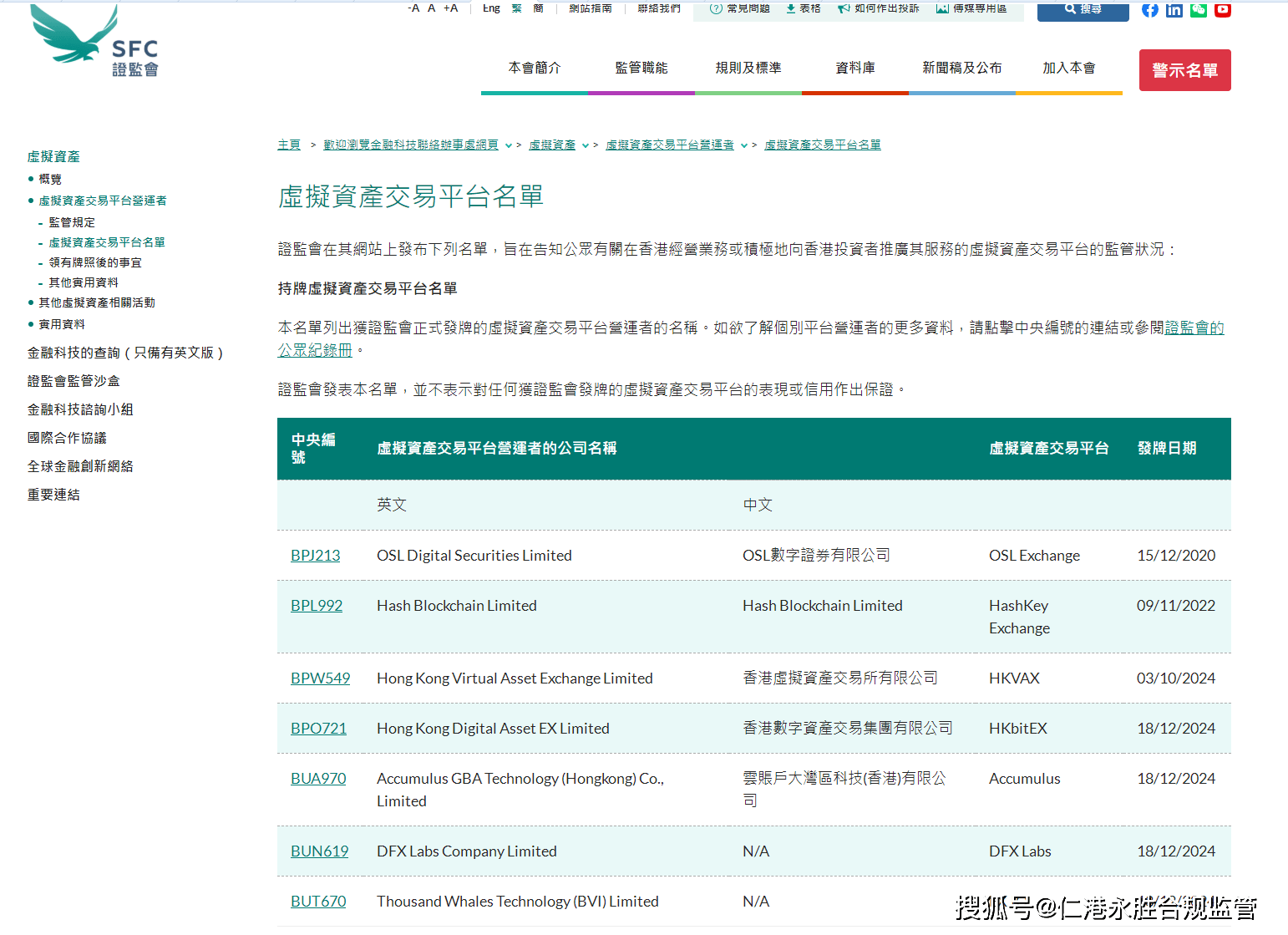The image size is (1288, 935).
Task: Open 聯絡我們 contact link
Action: (x=659, y=8)
